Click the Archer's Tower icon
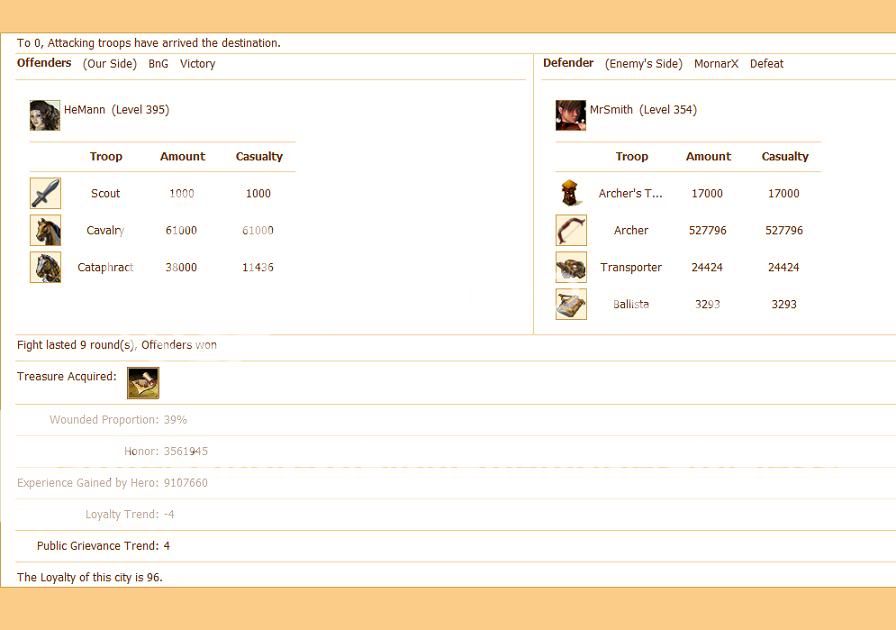Screen dimensions: 896x630 coord(570,193)
